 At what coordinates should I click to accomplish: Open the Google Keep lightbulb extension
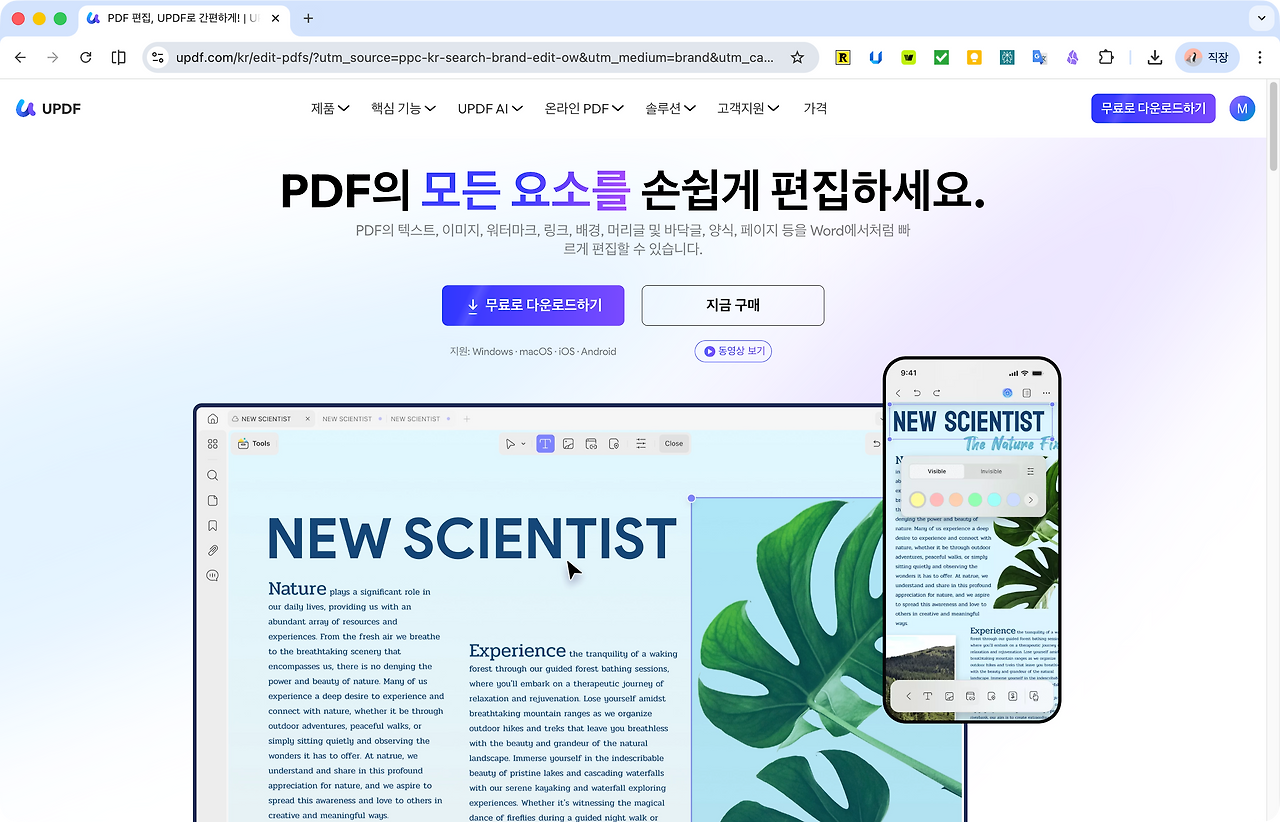coord(974,58)
